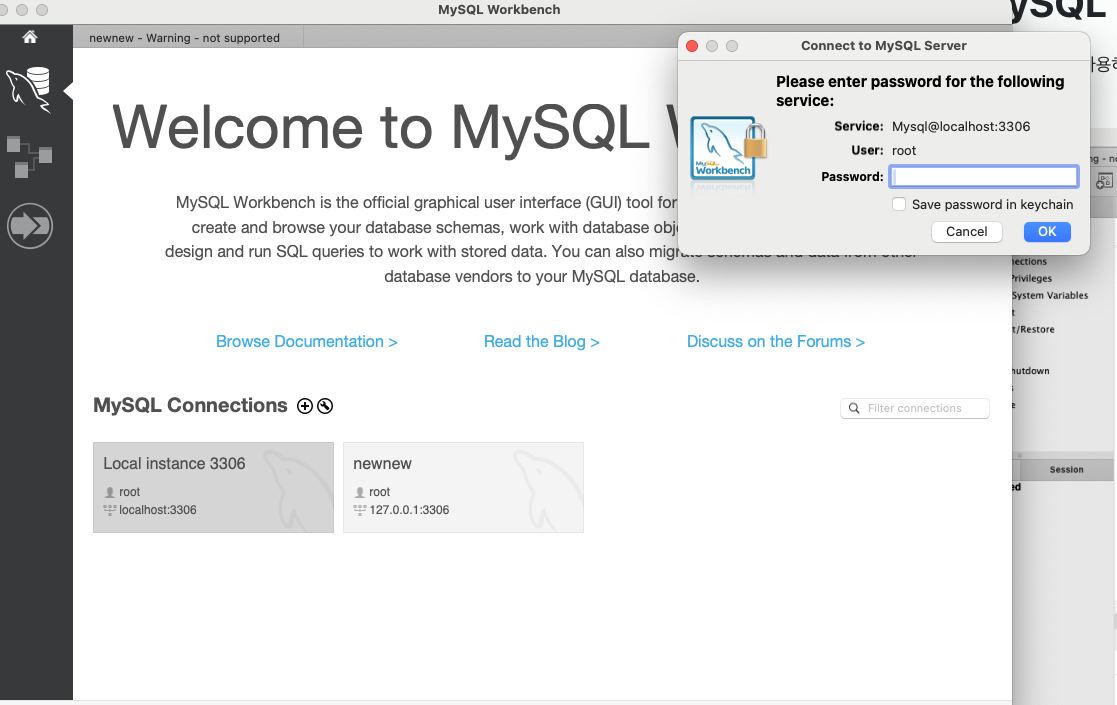Select the Session tab in background window
This screenshot has width=1117, height=705.
(x=1066, y=469)
